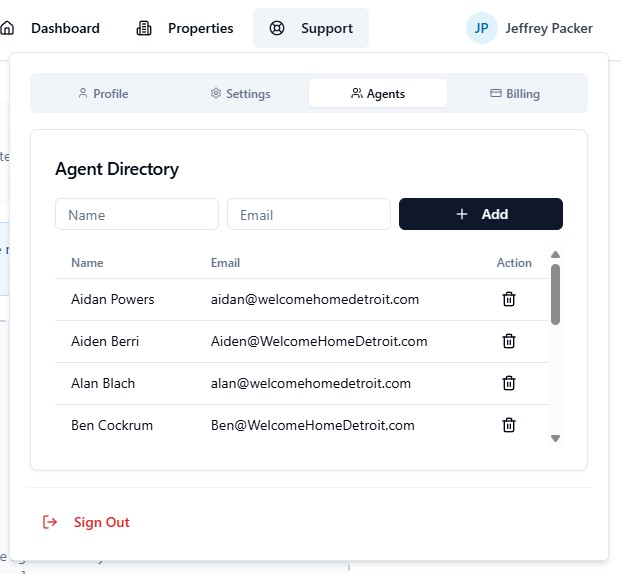Select the name Aidan Powers
Viewport: 621px width, 574px height.
pos(112,299)
